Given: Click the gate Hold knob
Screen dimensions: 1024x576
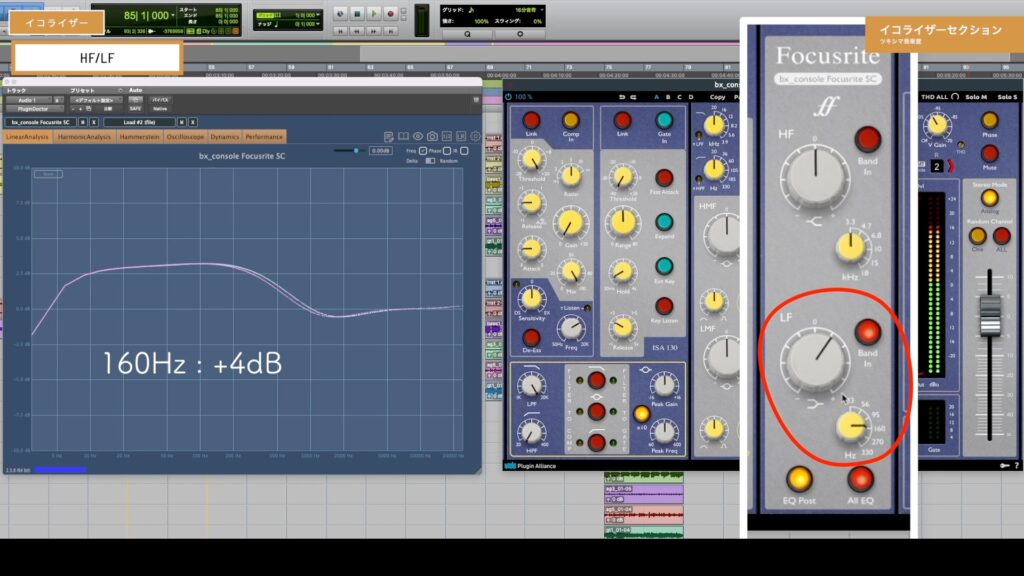Looking at the screenshot, I should pos(622,272).
